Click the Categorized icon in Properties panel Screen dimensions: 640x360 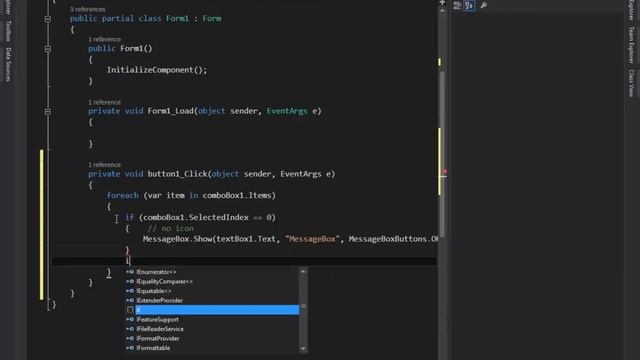(457, 5)
